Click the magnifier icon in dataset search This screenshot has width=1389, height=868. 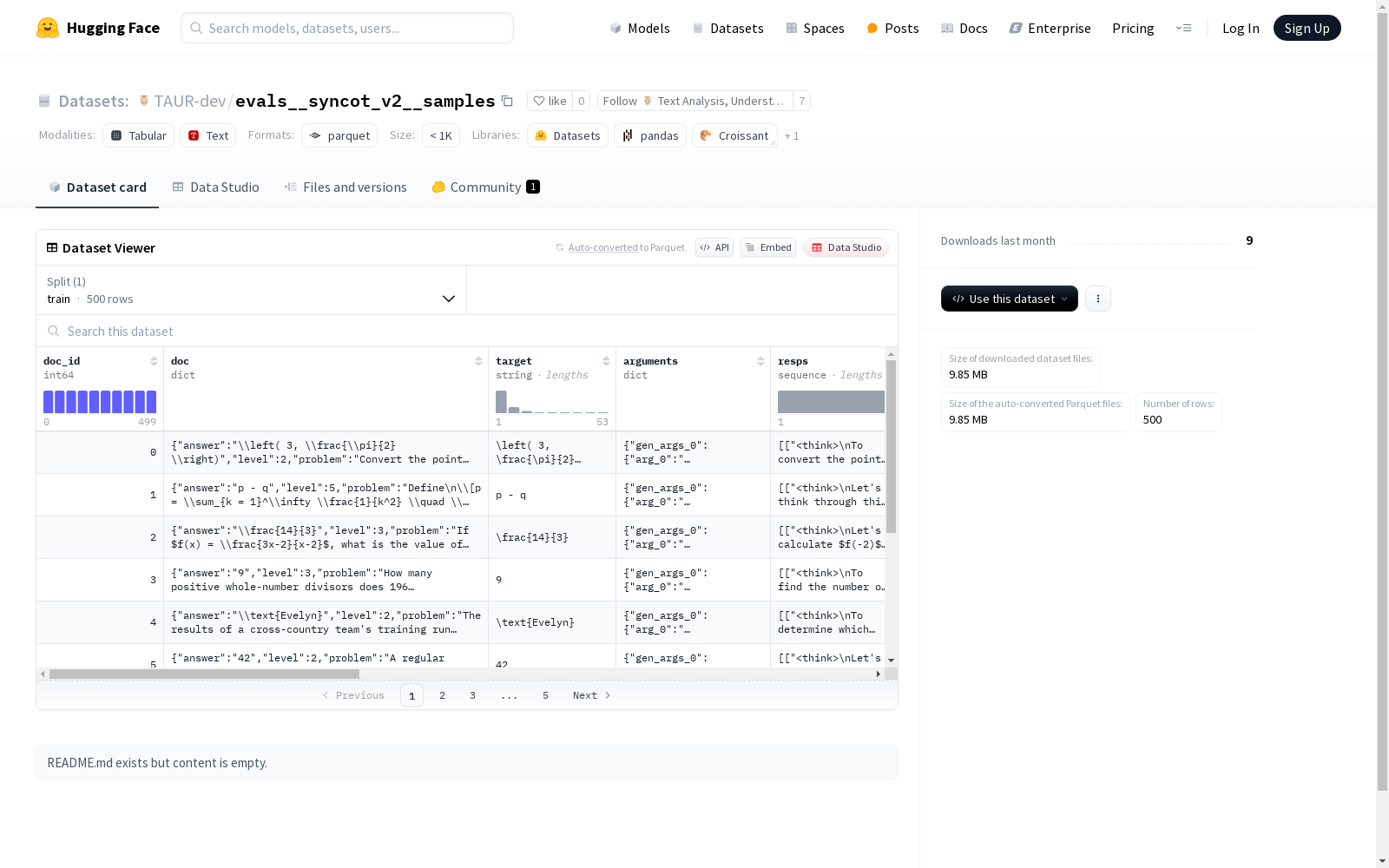pyautogui.click(x=54, y=331)
